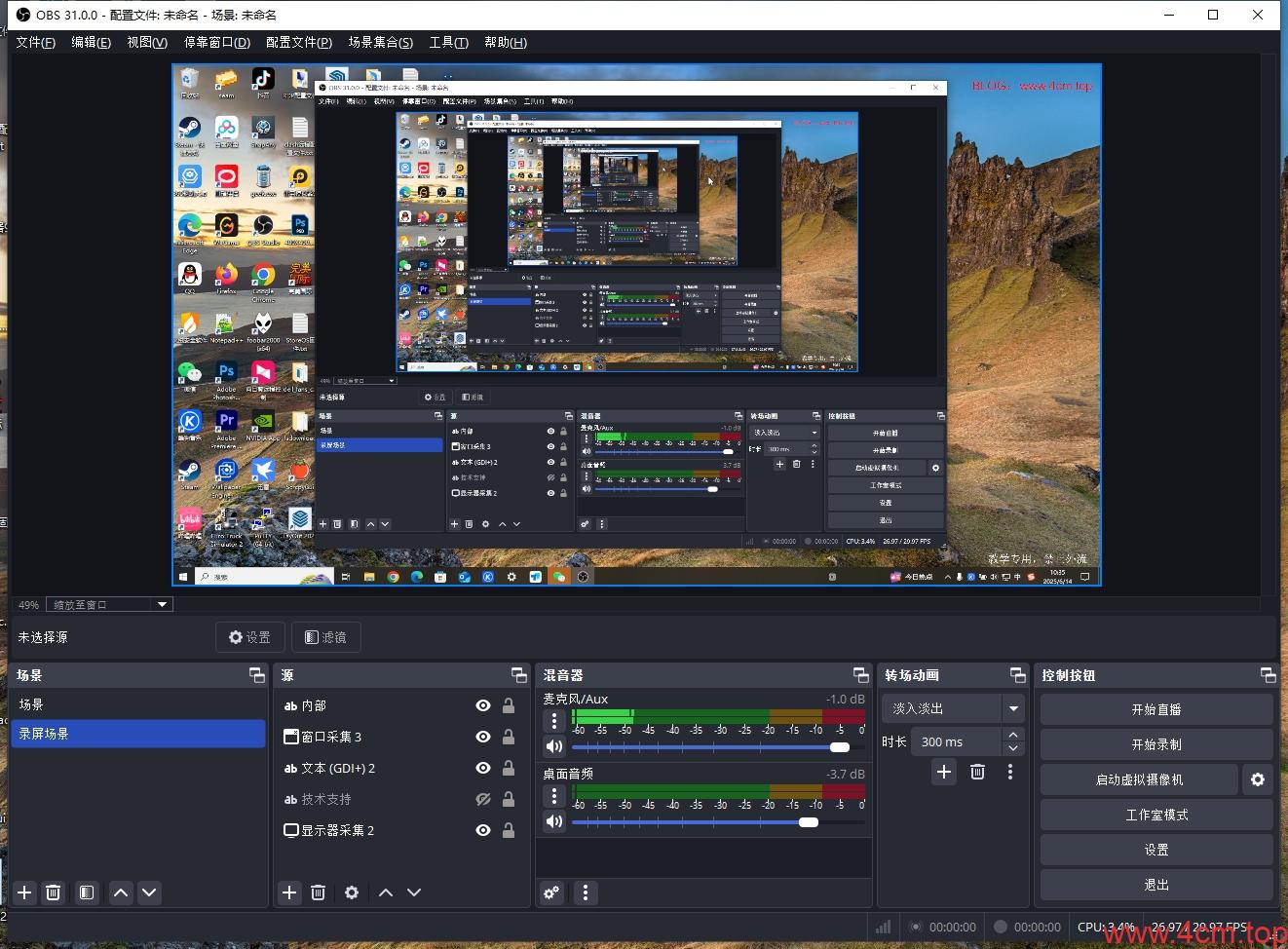Open advanced audio properties gear icon
Viewport: 1288px width, 949px height.
(x=552, y=892)
